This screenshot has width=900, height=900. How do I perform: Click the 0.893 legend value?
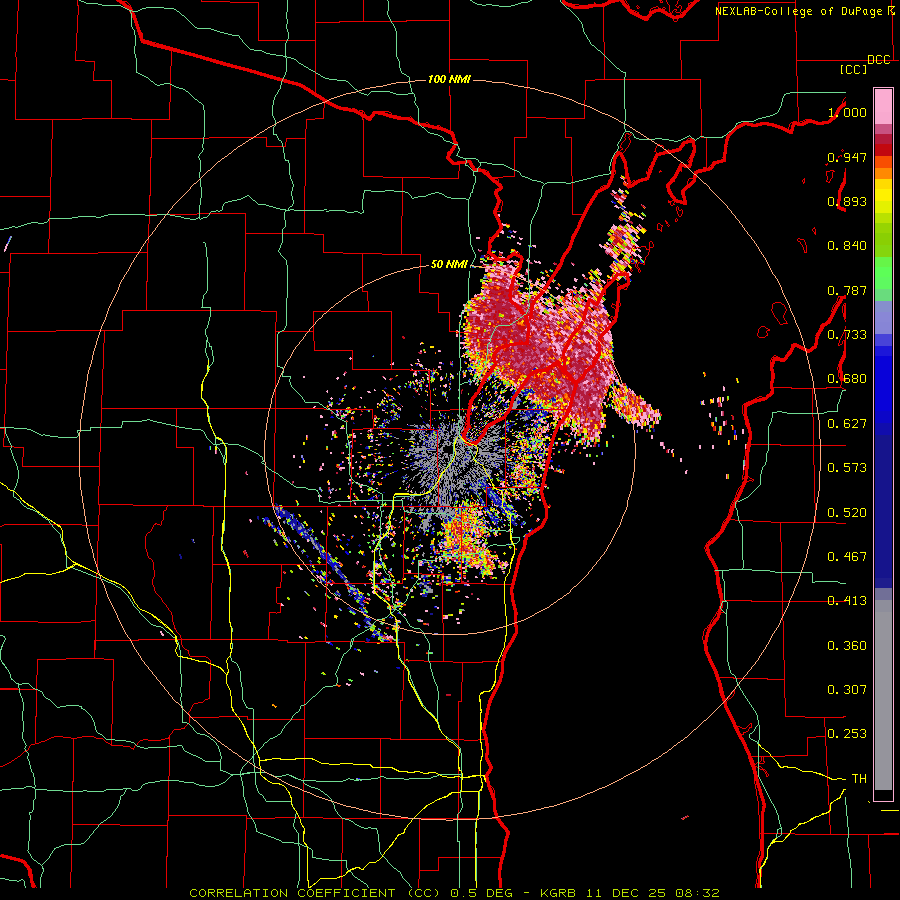tap(847, 201)
